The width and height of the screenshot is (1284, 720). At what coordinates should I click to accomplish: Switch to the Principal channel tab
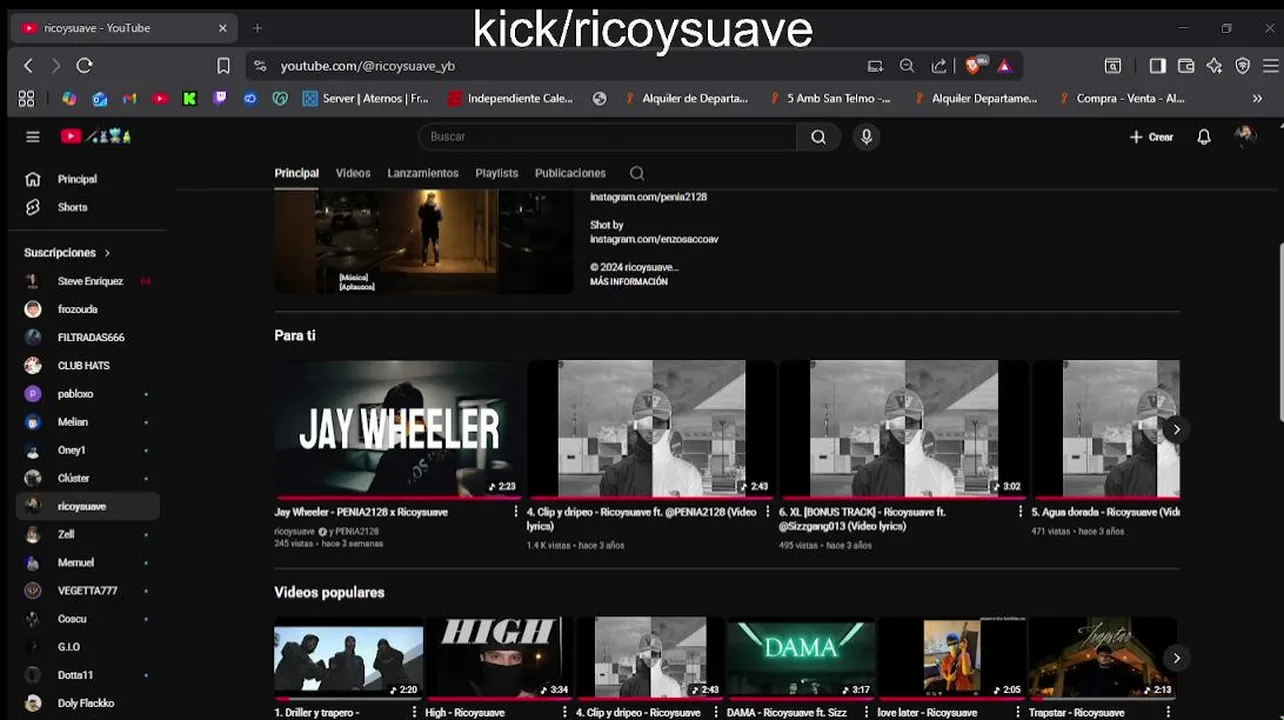[x=297, y=173]
